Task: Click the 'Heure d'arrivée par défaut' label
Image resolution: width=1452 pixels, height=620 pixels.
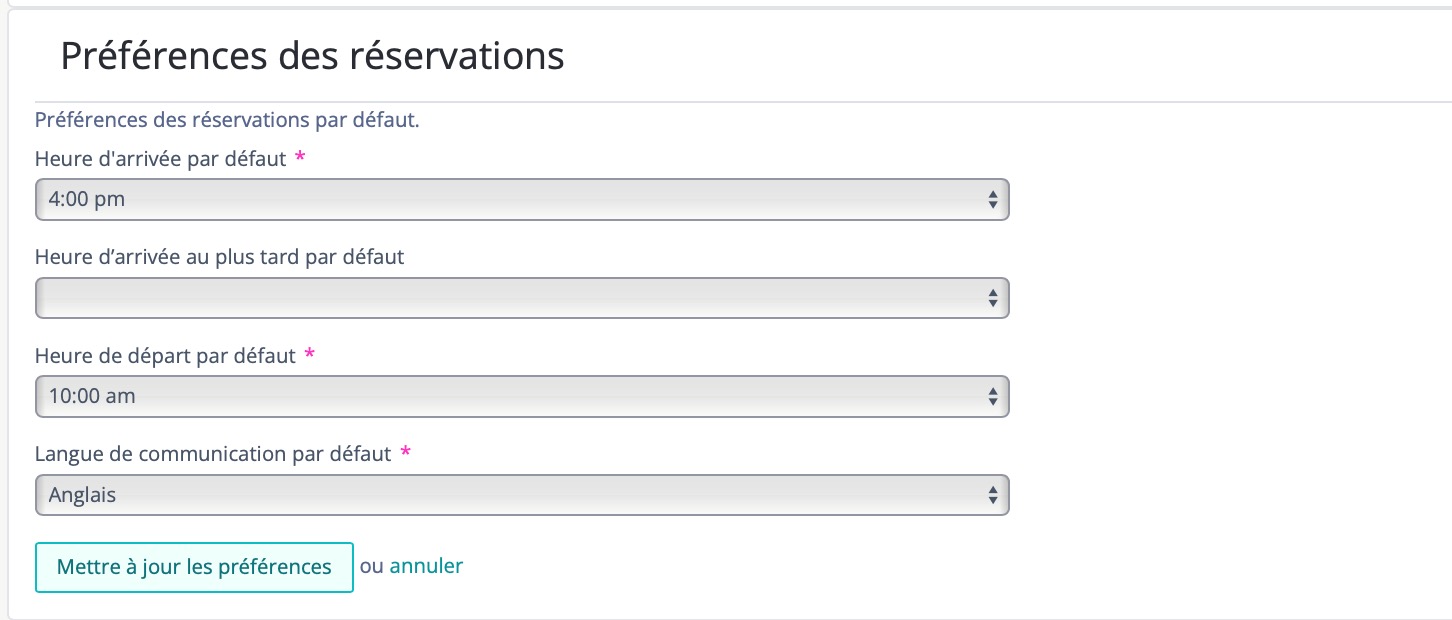Action: [x=160, y=159]
